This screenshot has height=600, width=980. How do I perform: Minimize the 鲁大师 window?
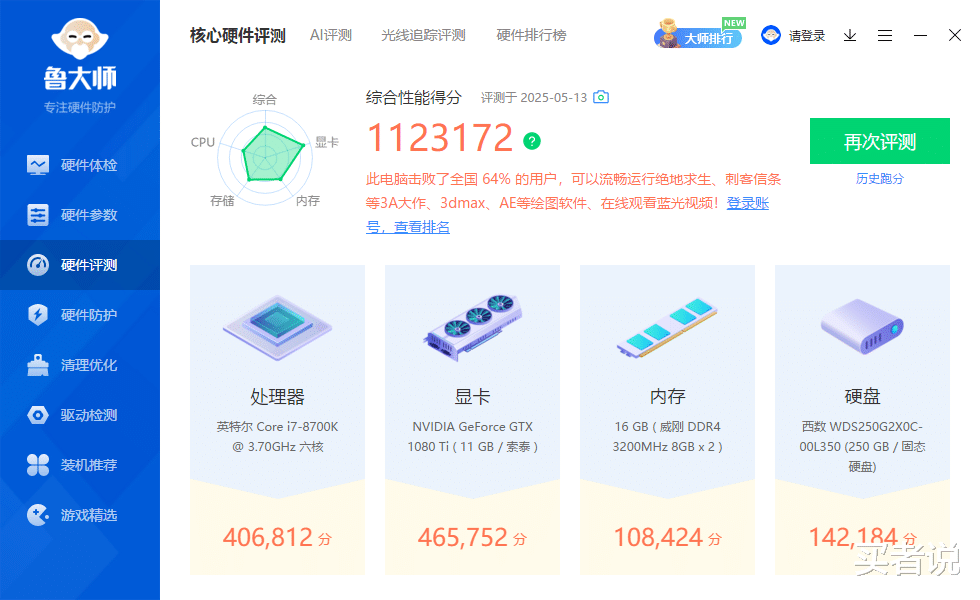pyautogui.click(x=920, y=36)
